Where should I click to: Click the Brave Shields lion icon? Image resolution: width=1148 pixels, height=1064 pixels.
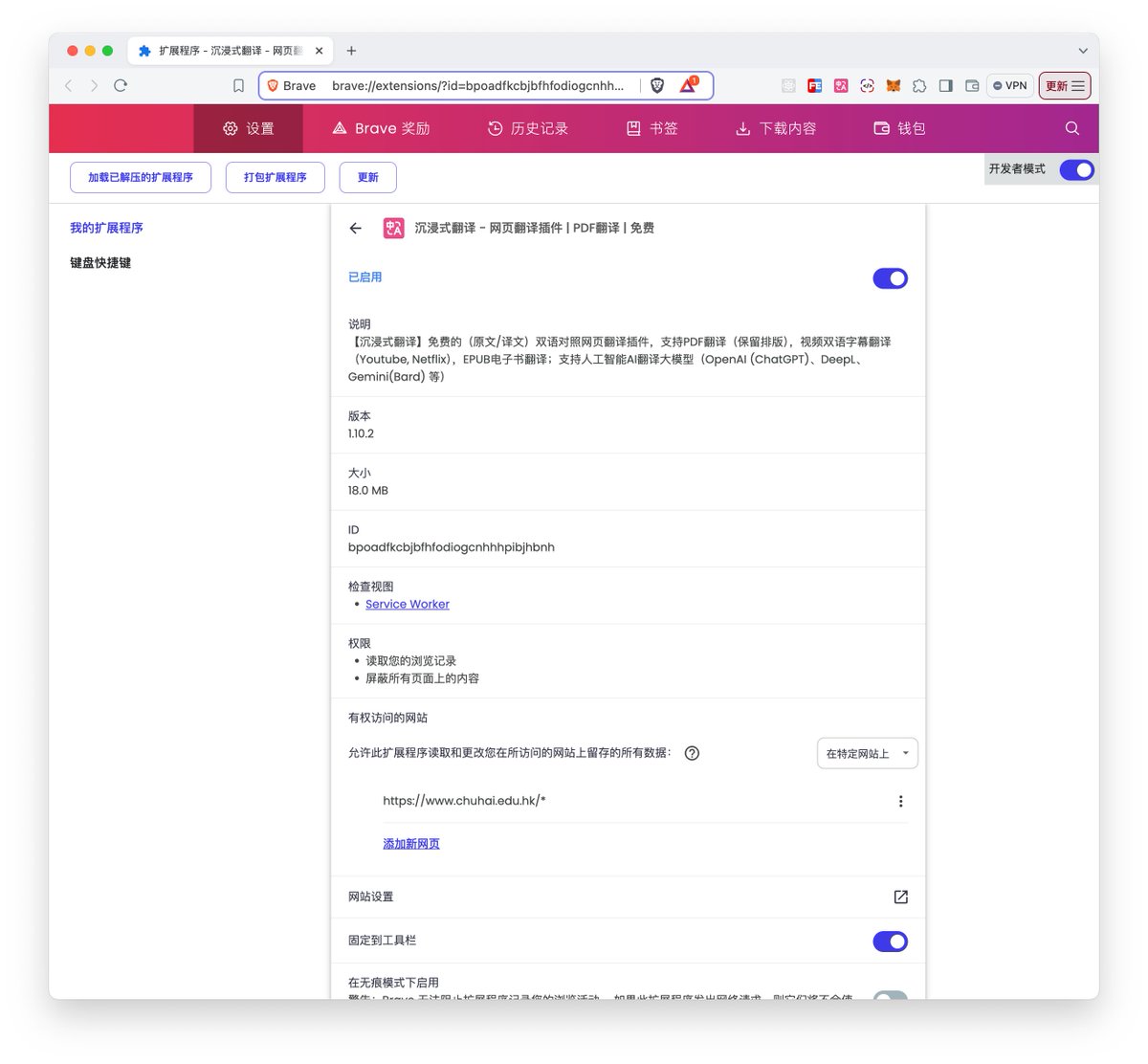click(657, 86)
